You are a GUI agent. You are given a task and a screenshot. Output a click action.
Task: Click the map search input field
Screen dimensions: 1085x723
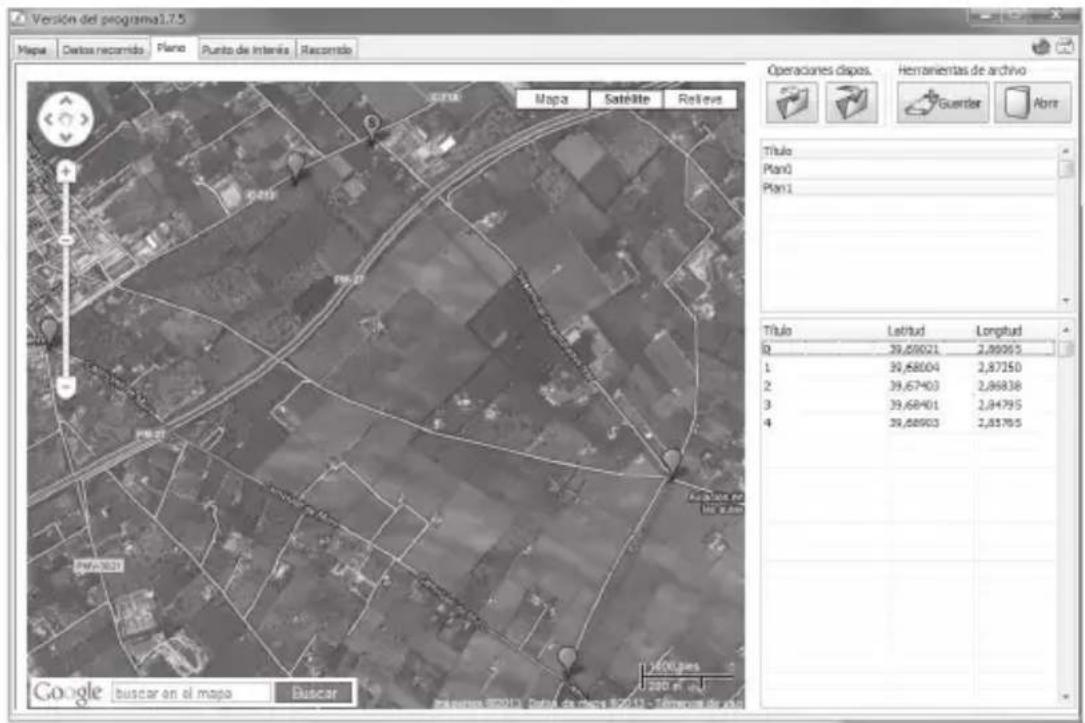[x=192, y=693]
